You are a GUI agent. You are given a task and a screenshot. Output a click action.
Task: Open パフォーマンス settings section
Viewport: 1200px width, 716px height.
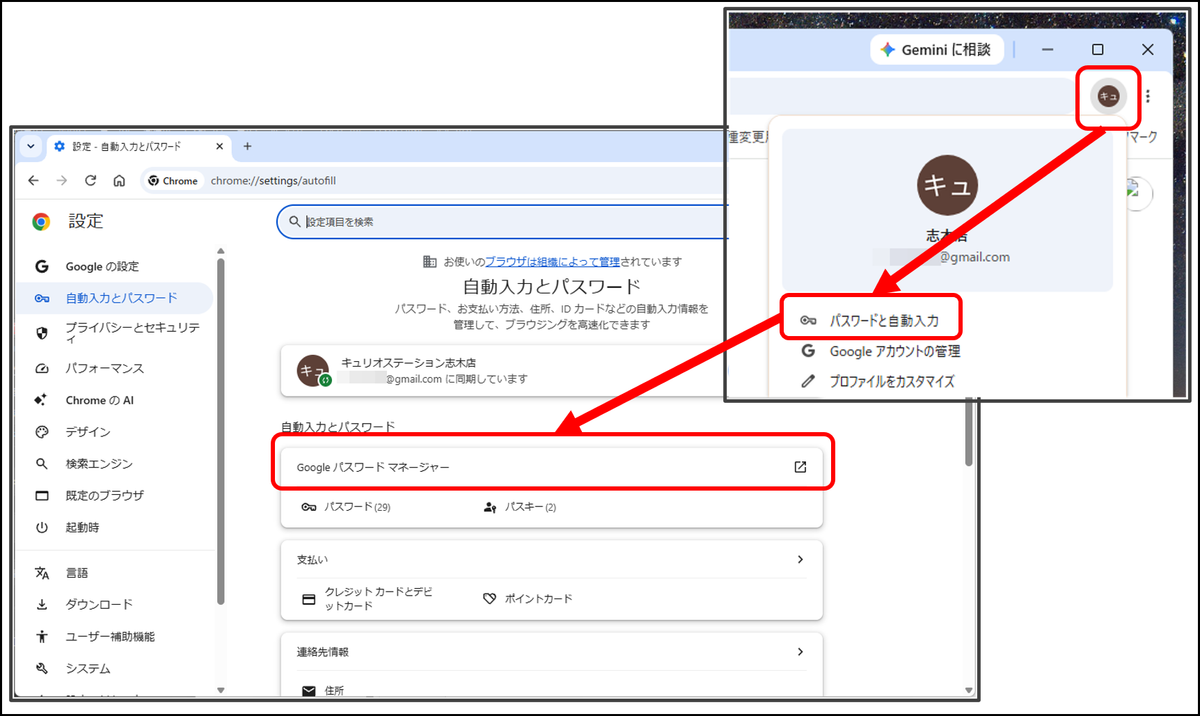[x=104, y=368]
